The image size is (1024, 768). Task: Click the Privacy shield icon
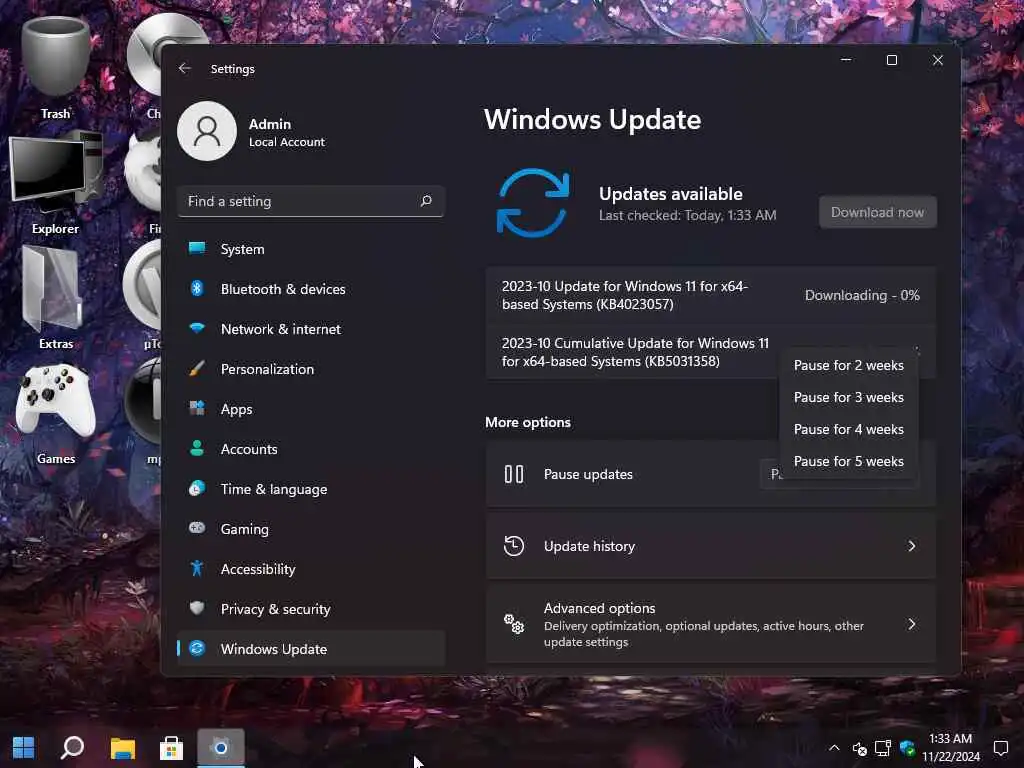[x=197, y=608]
